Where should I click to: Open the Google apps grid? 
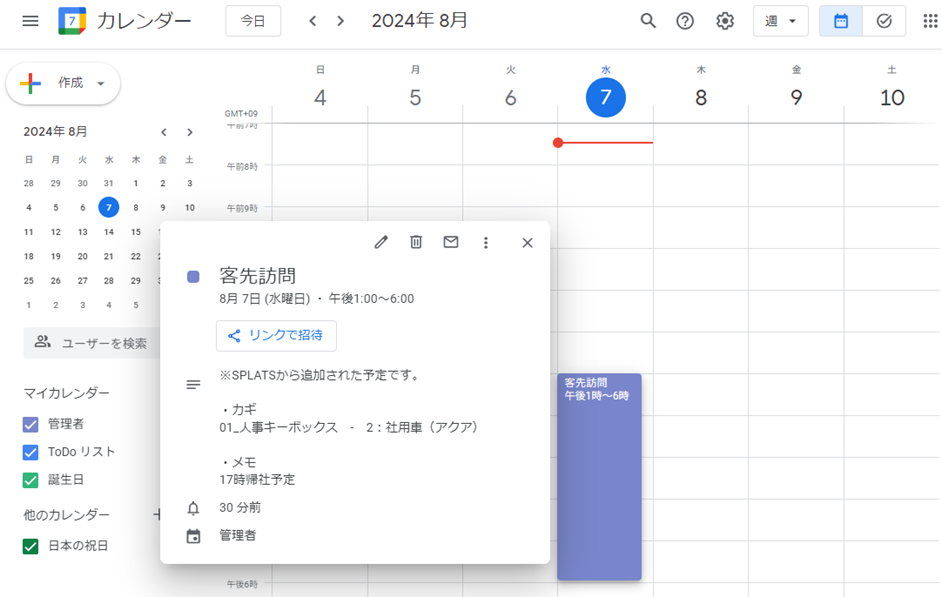[929, 21]
